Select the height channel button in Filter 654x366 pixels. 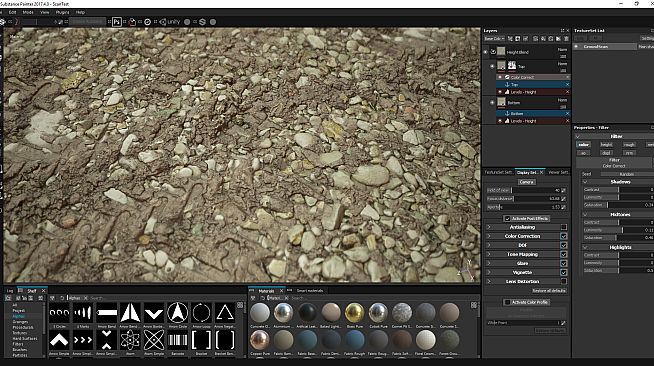606,145
